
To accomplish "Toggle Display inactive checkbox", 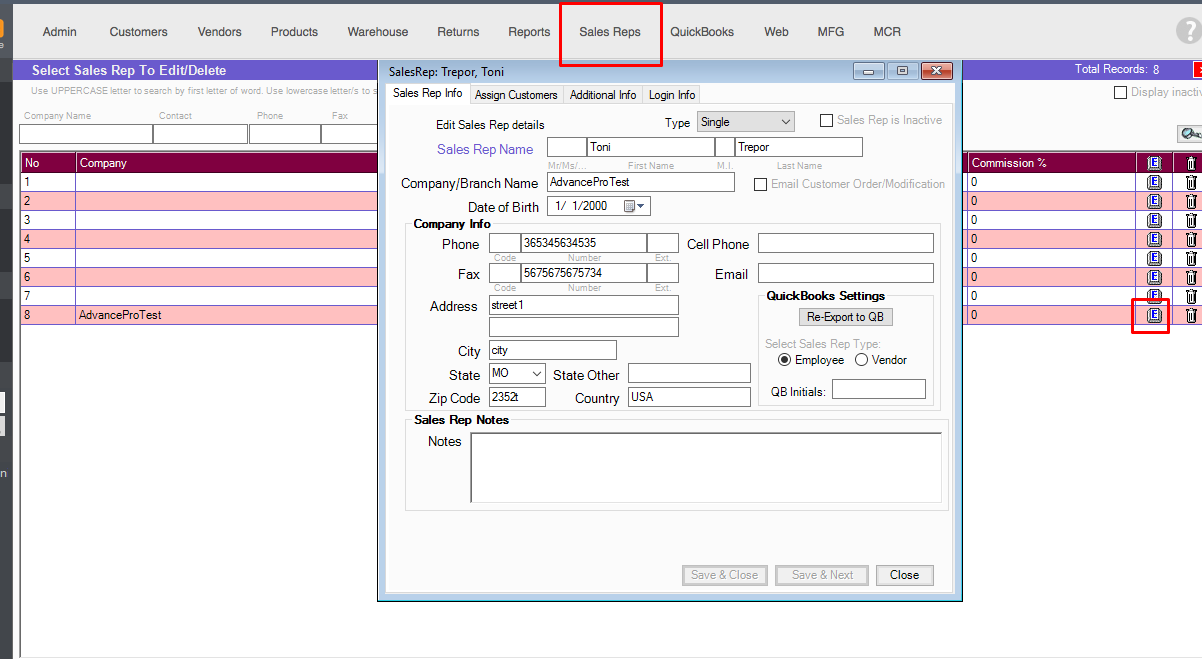I will [1120, 93].
